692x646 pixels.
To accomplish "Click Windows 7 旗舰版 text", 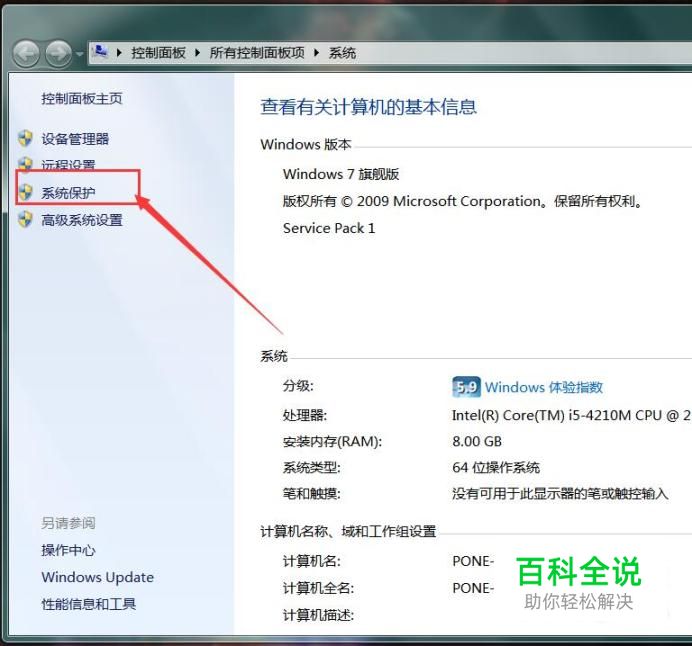I will click(x=341, y=174).
